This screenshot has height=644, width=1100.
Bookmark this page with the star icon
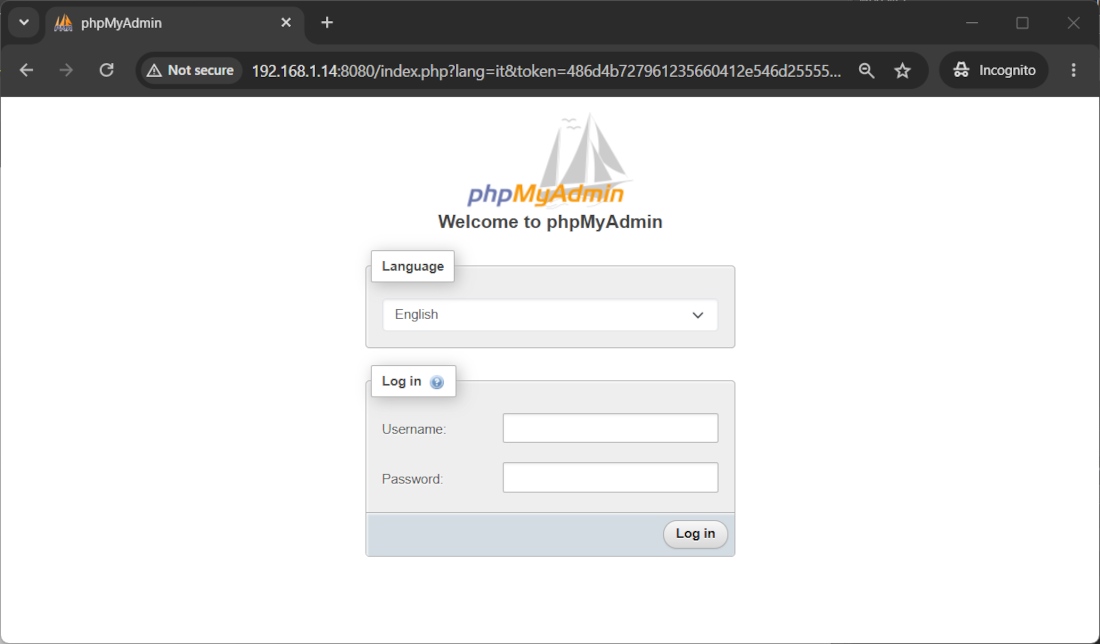(902, 70)
